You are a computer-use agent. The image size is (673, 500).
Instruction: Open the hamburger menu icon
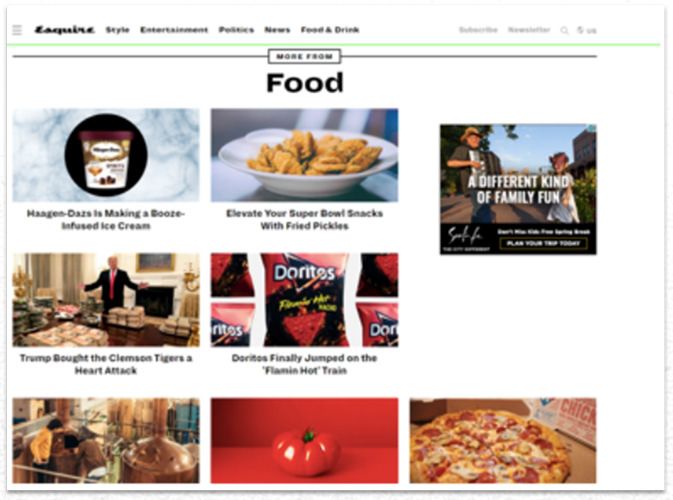[17, 30]
